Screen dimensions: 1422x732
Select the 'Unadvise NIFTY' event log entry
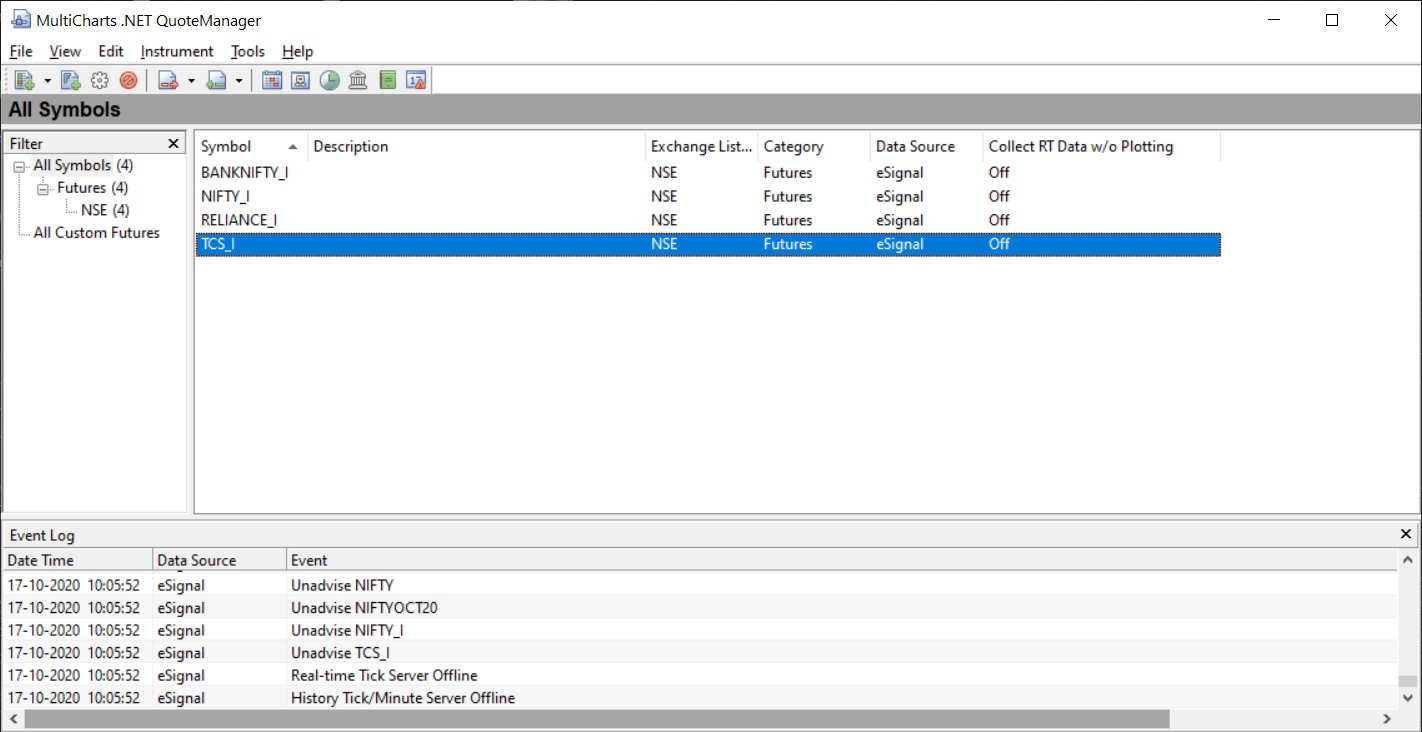pyautogui.click(x=700, y=585)
